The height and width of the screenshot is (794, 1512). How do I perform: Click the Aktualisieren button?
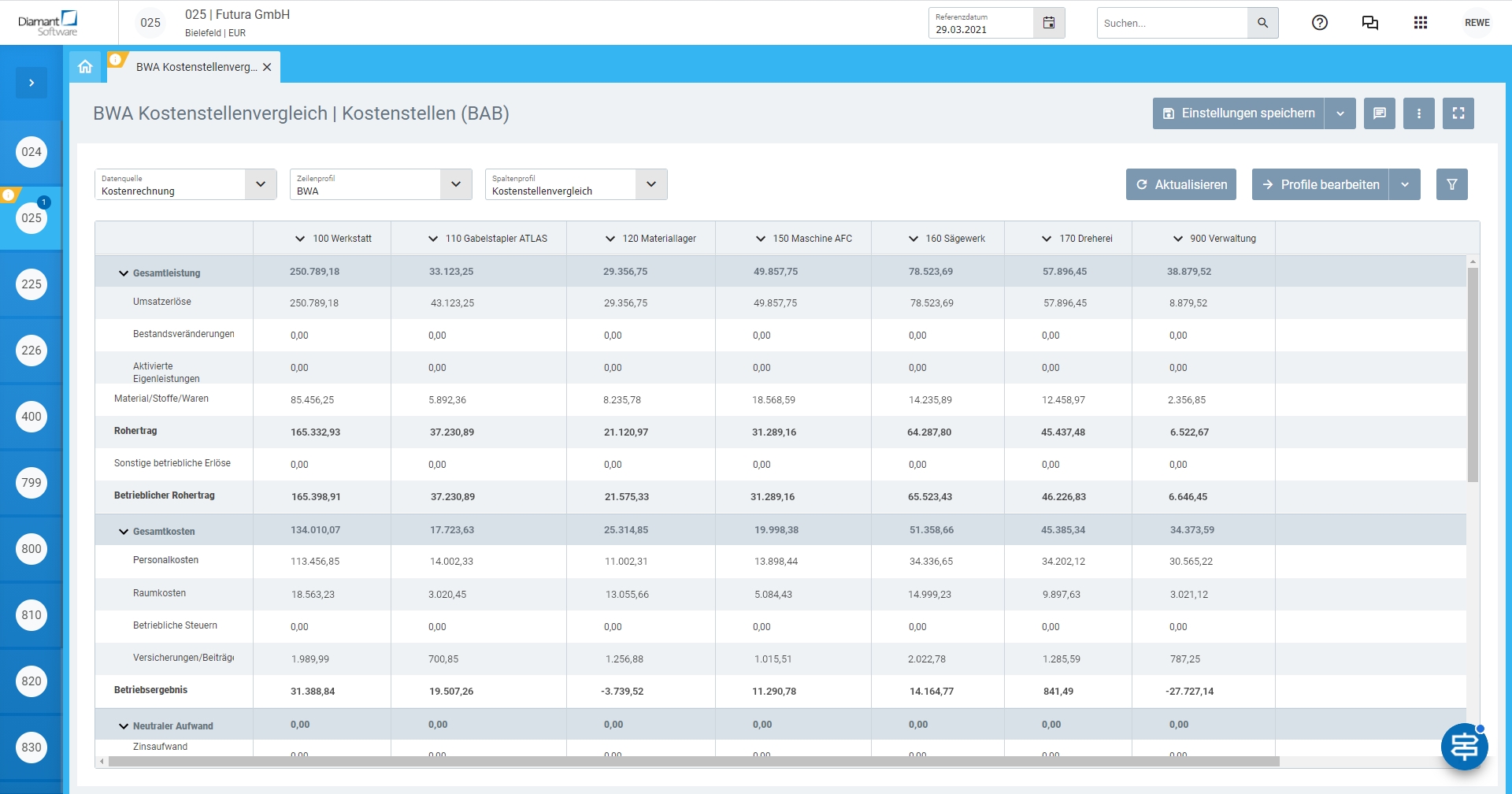[1181, 184]
